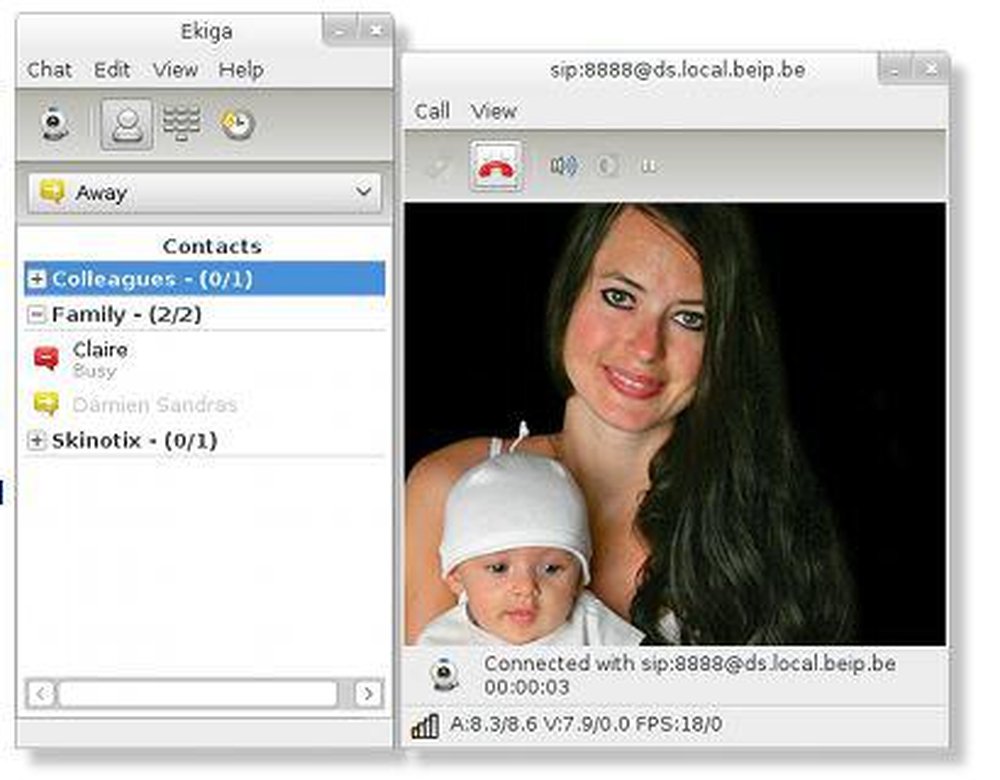Open the dialpad view
1000x780 pixels.
click(178, 122)
